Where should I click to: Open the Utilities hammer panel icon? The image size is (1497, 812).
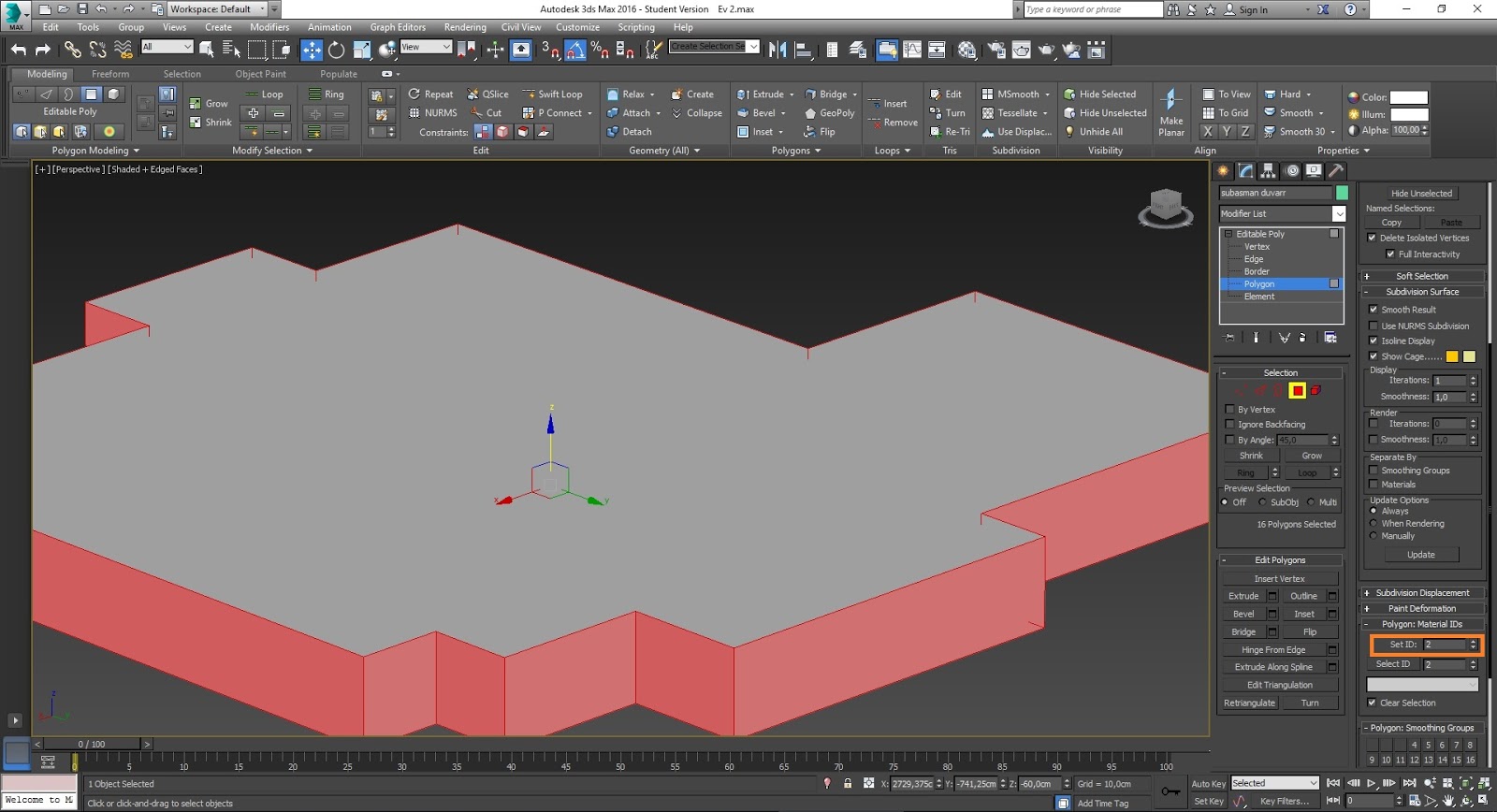coord(1336,170)
